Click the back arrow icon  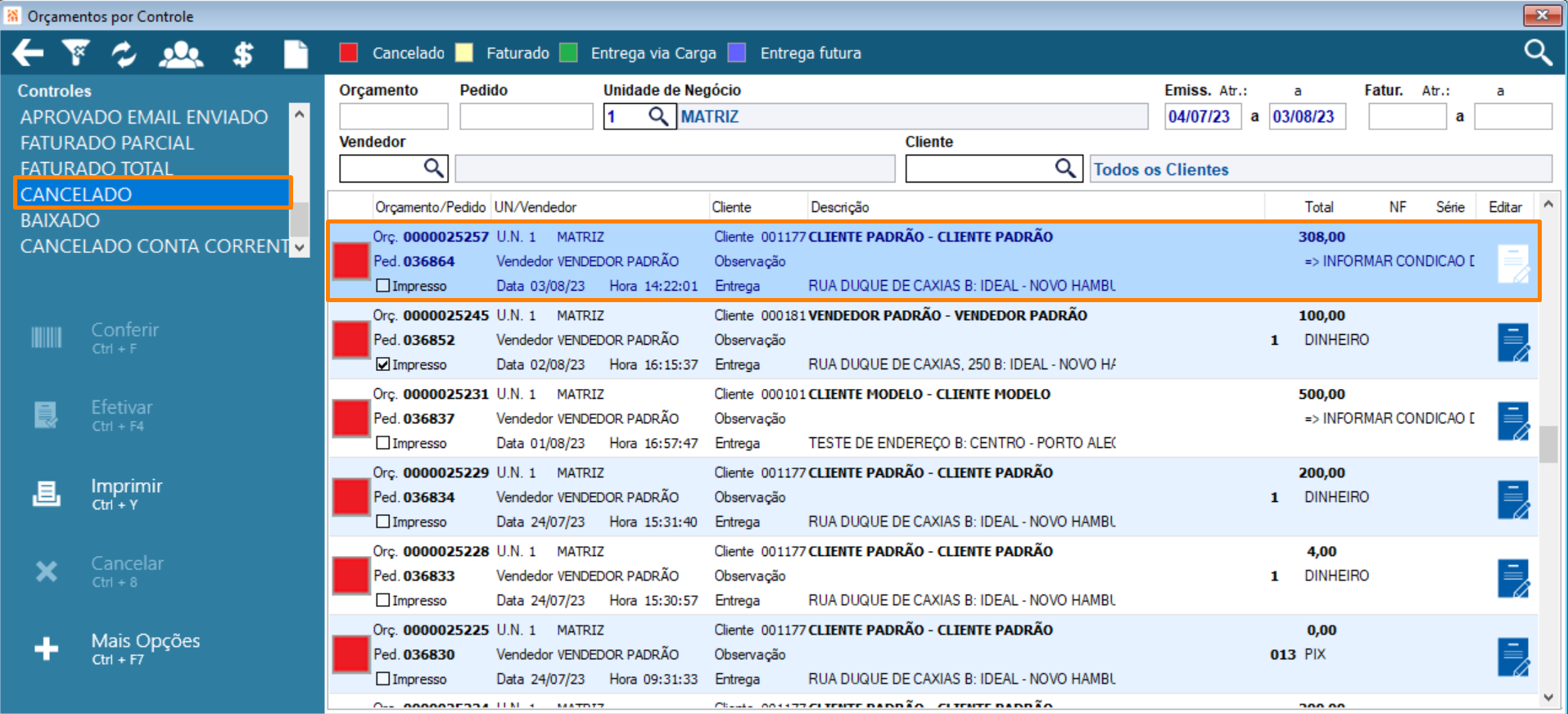(28, 53)
